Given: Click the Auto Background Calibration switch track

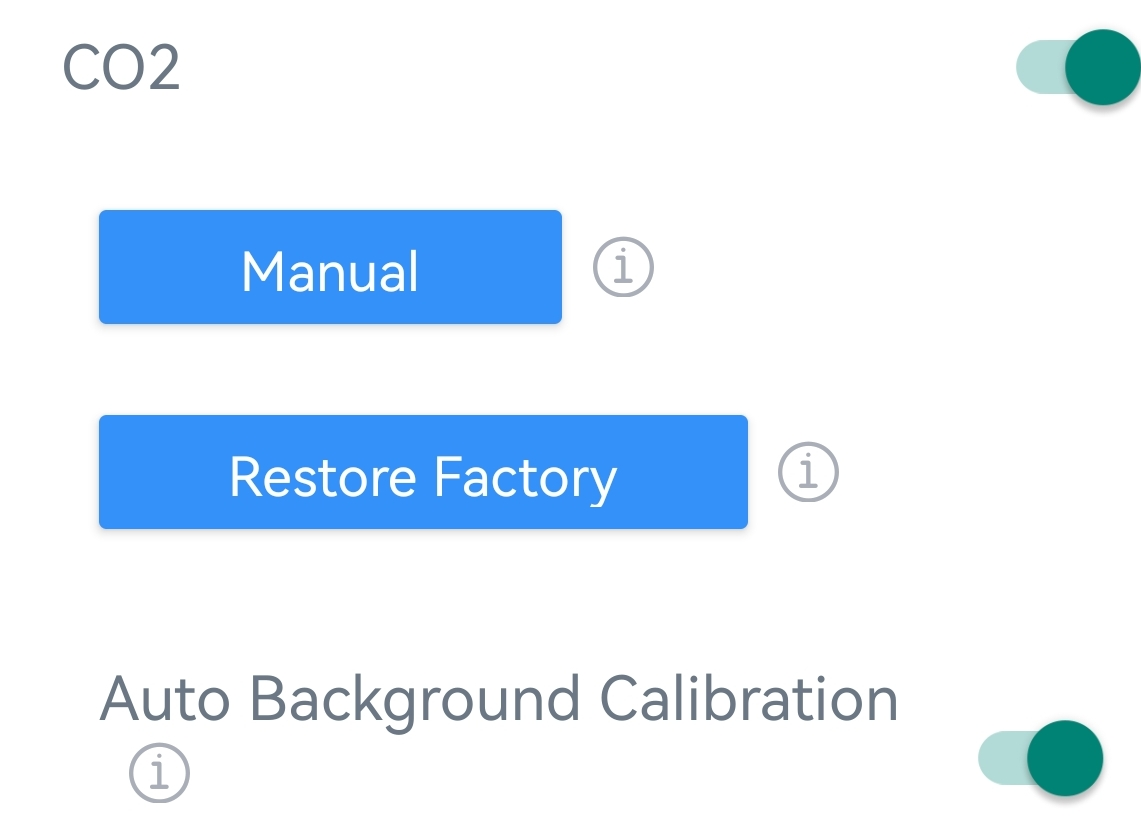Looking at the screenshot, I should tap(998, 758).
